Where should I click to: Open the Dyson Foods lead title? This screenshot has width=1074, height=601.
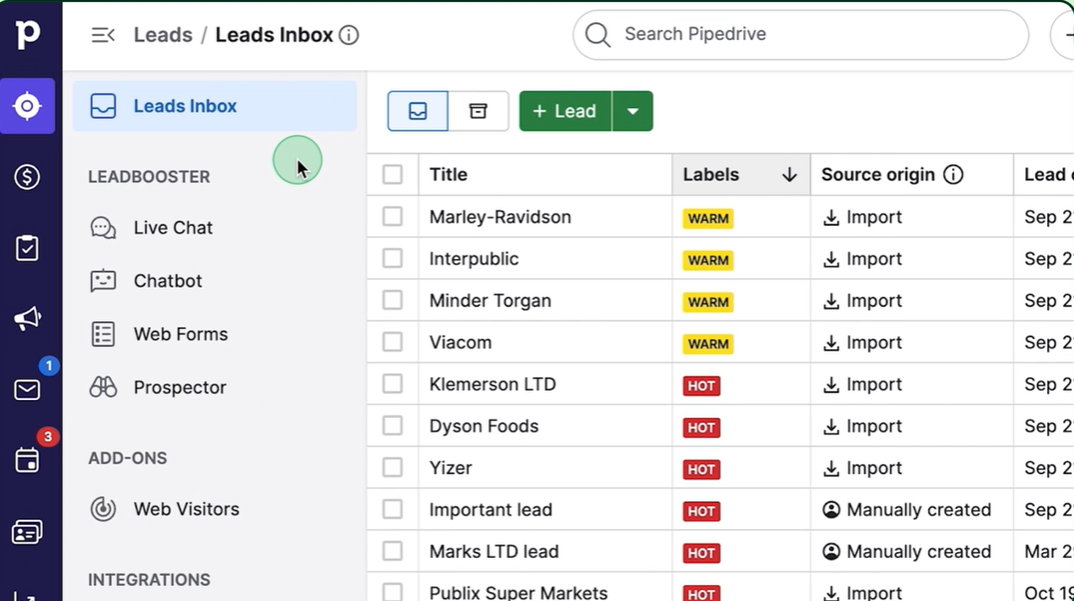484,426
